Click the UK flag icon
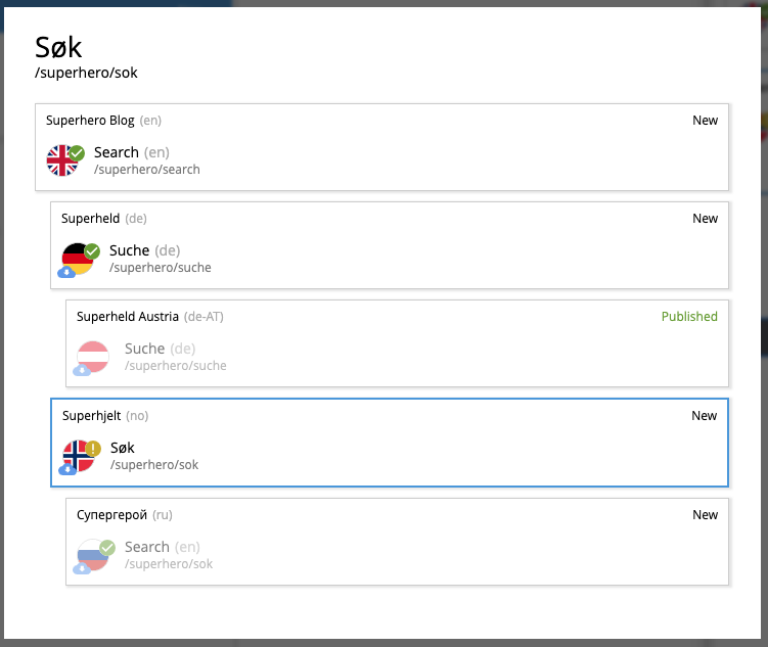 pos(61,160)
